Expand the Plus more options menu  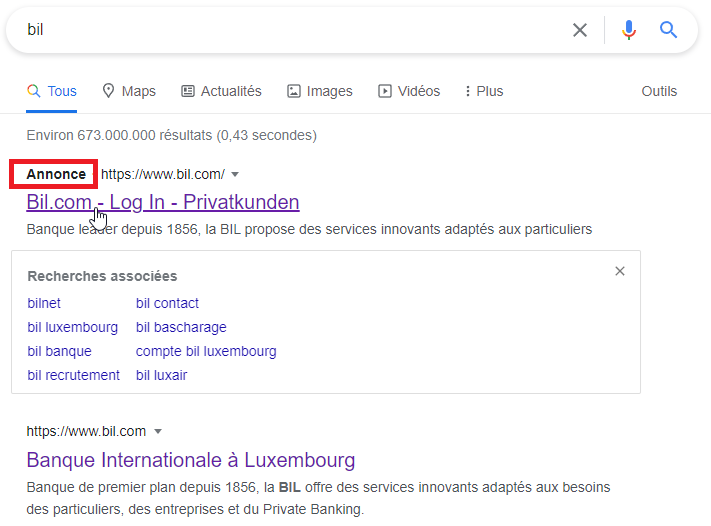click(484, 91)
